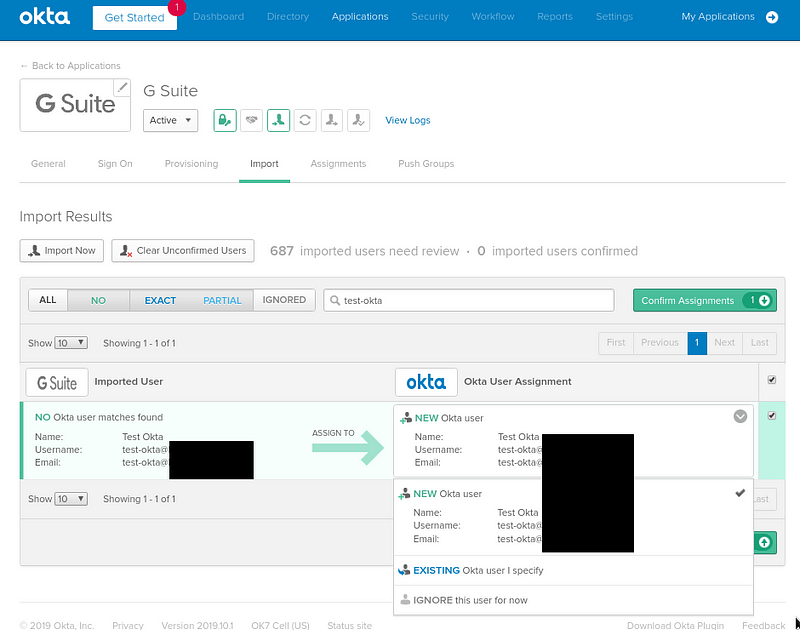
Task: Click the Next page button
Action: [724, 343]
